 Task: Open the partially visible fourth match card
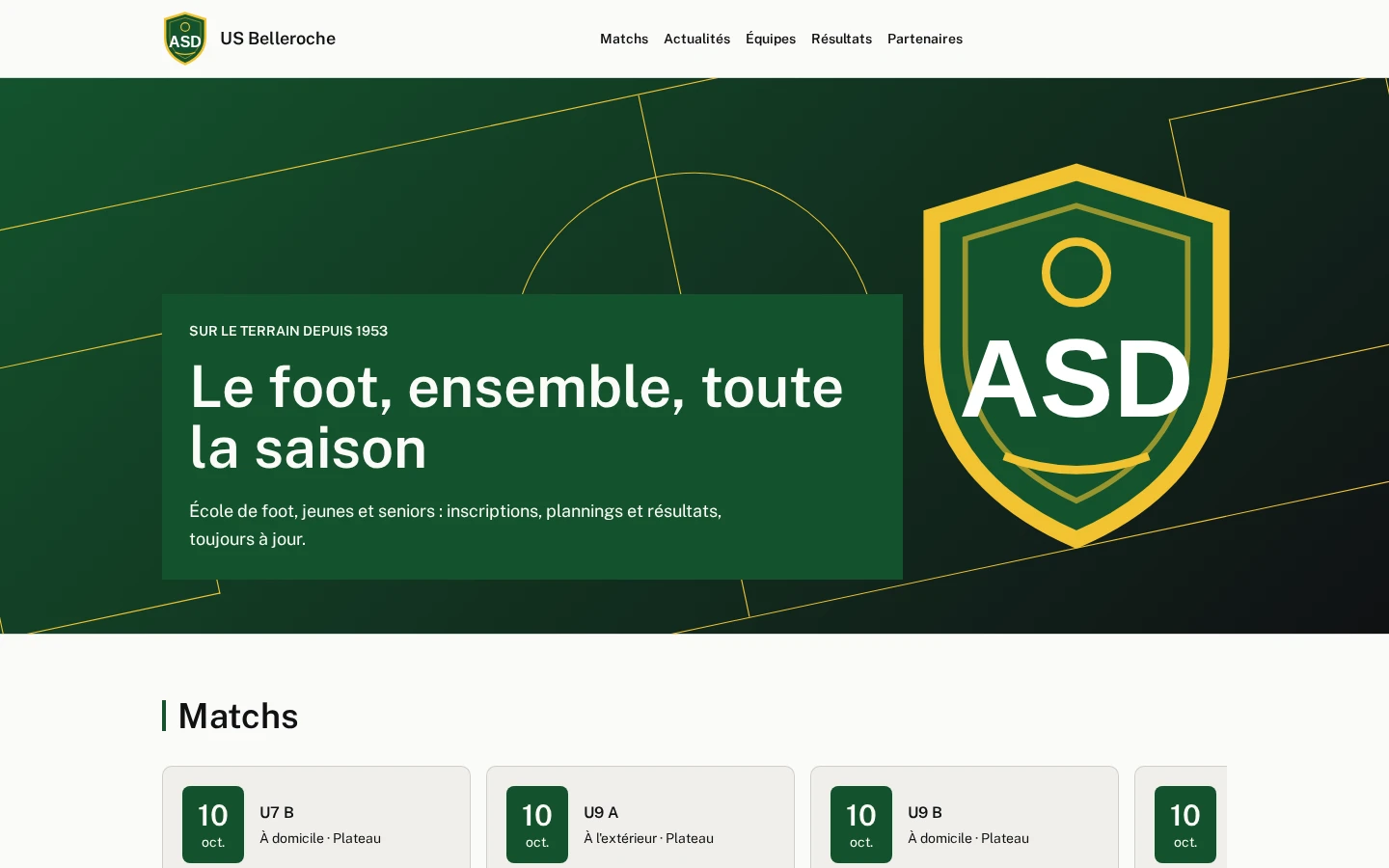[1181, 818]
